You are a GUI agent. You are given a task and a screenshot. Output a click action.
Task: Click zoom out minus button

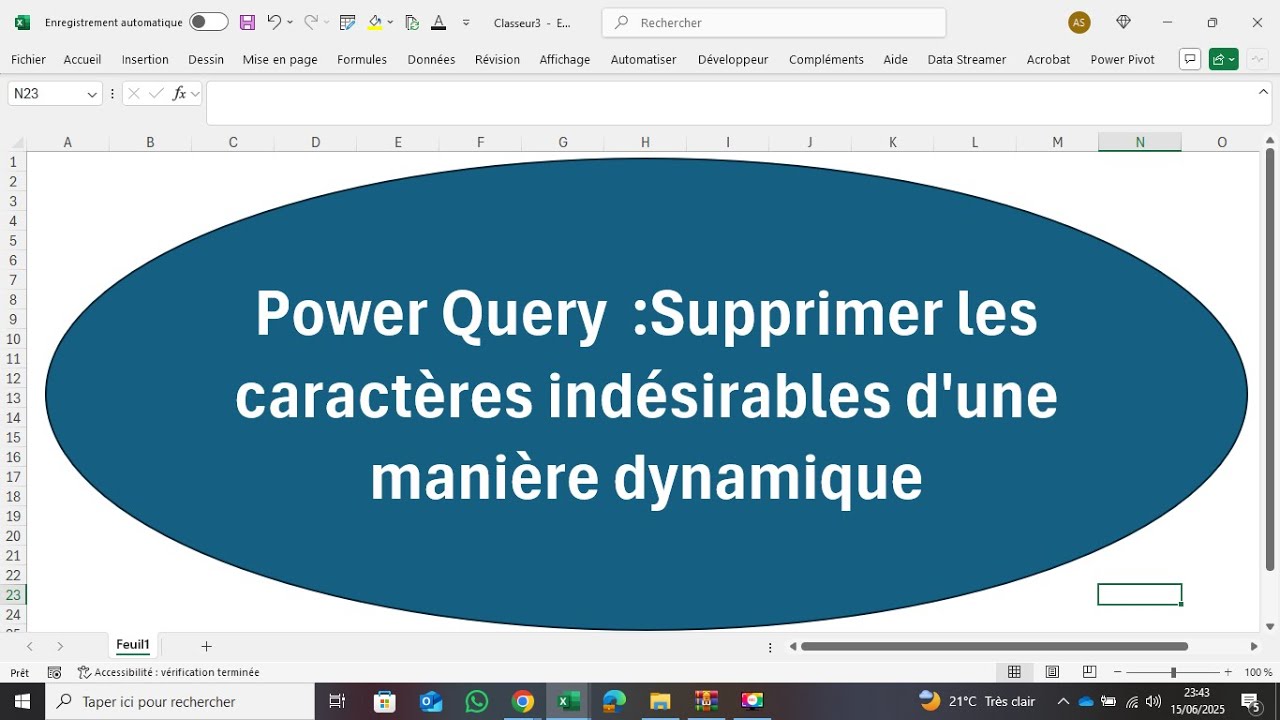tap(1118, 672)
